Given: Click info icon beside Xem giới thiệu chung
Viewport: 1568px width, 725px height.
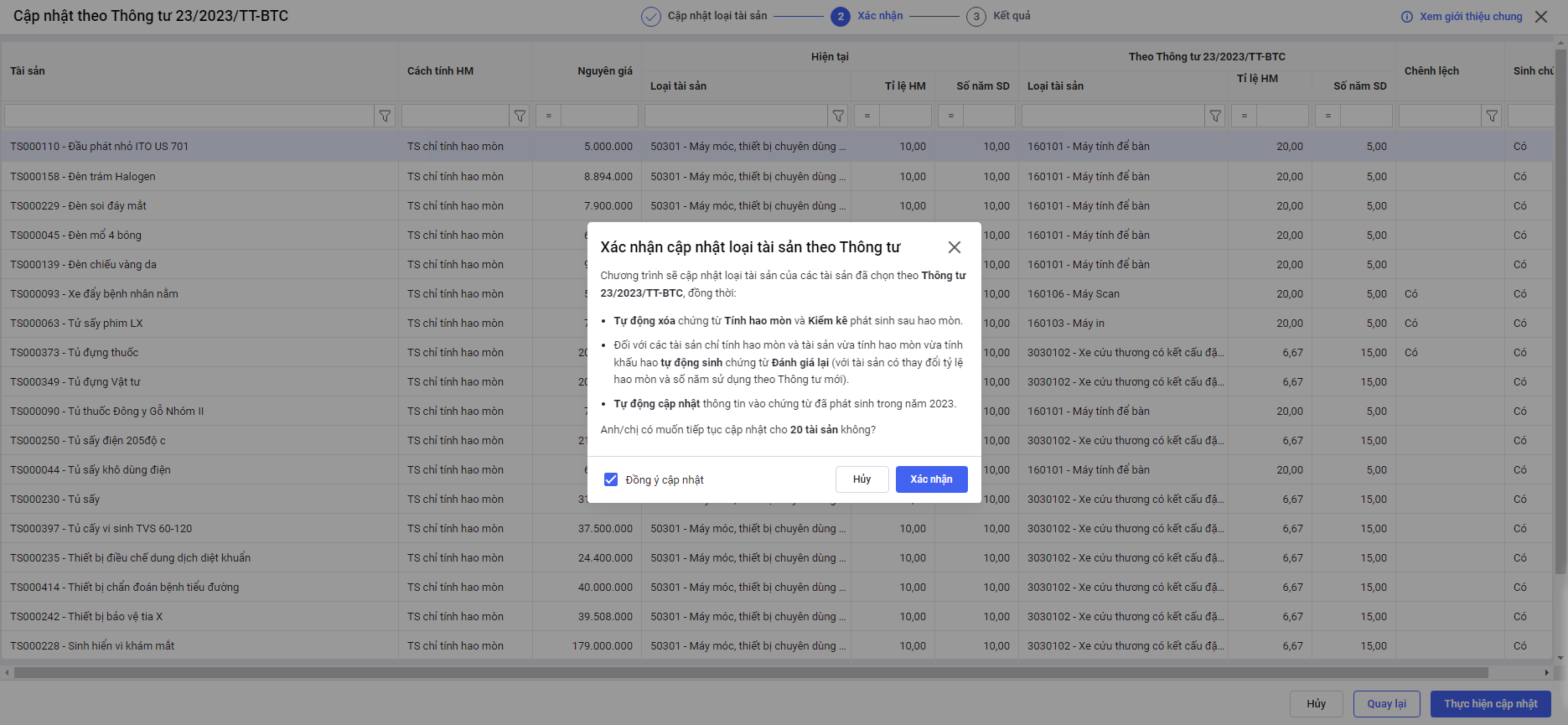Looking at the screenshot, I should click(1407, 17).
